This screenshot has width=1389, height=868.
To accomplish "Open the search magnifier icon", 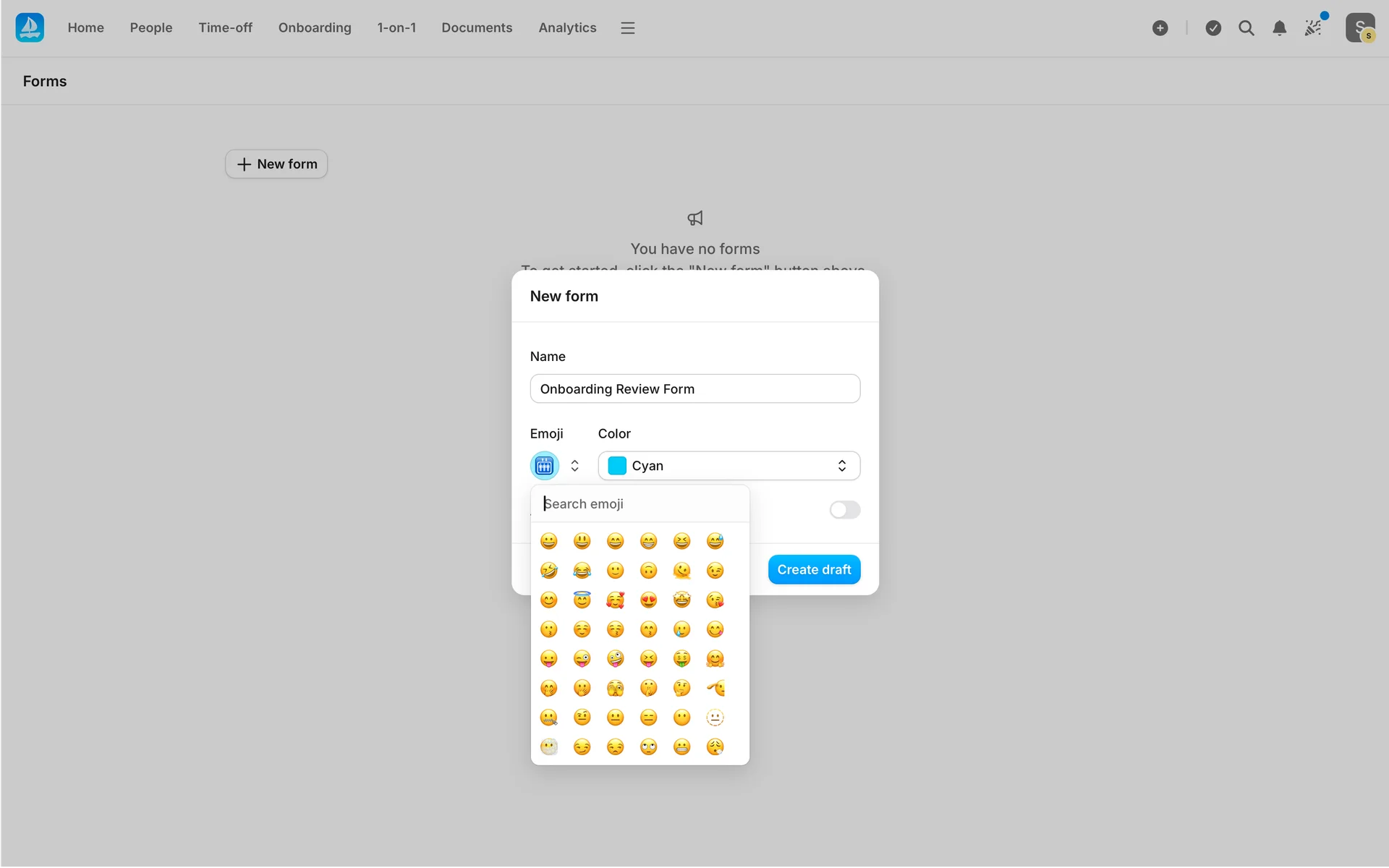I will point(1246,27).
